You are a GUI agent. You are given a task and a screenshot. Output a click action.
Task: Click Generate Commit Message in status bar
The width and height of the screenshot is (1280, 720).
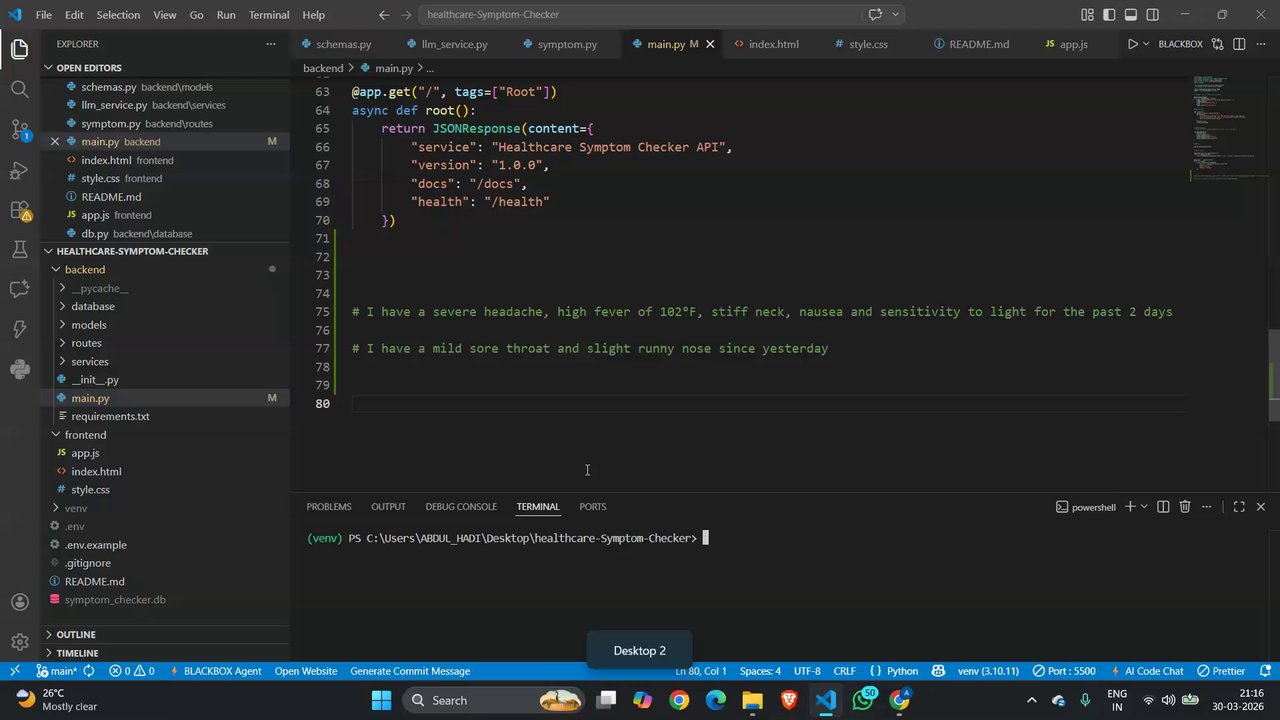(409, 671)
